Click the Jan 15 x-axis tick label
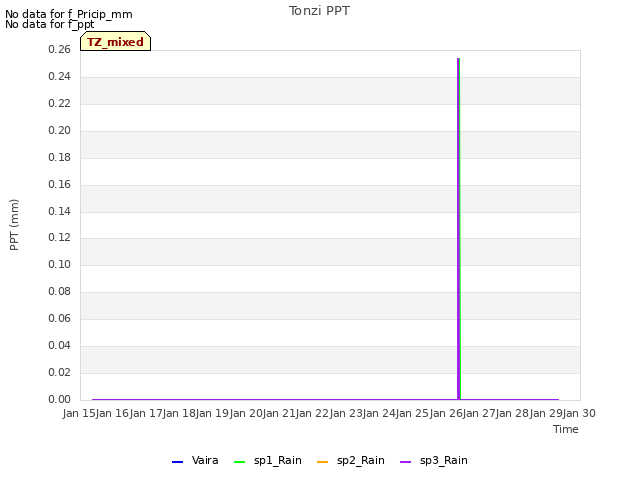This screenshot has height=480, width=640. point(79,413)
